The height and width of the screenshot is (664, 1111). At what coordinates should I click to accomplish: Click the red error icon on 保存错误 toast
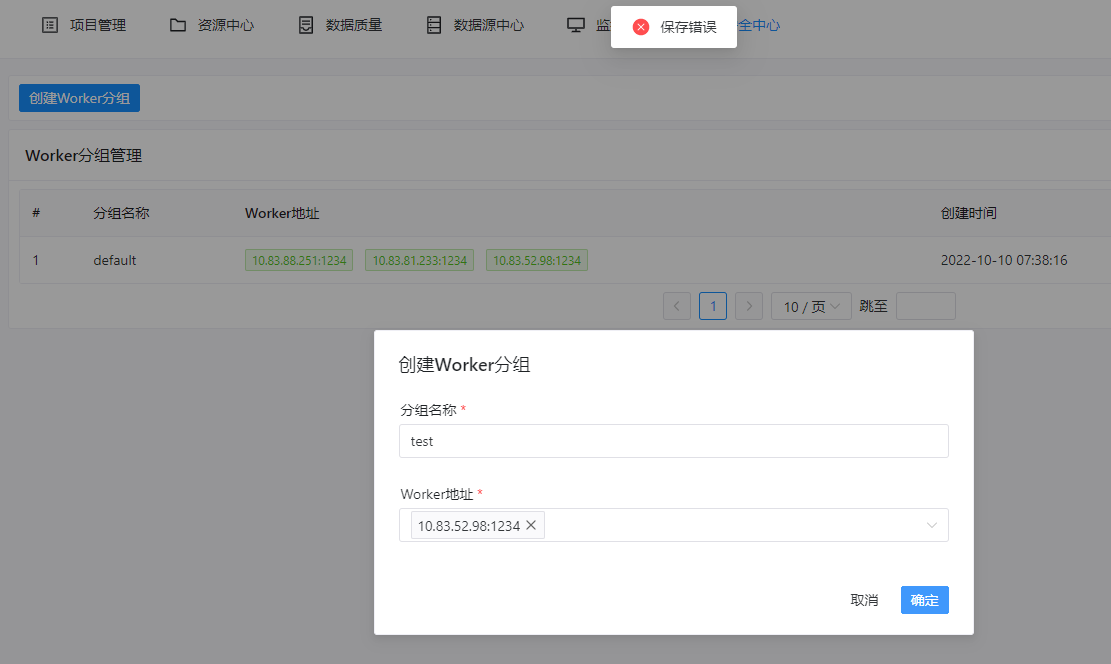click(640, 27)
